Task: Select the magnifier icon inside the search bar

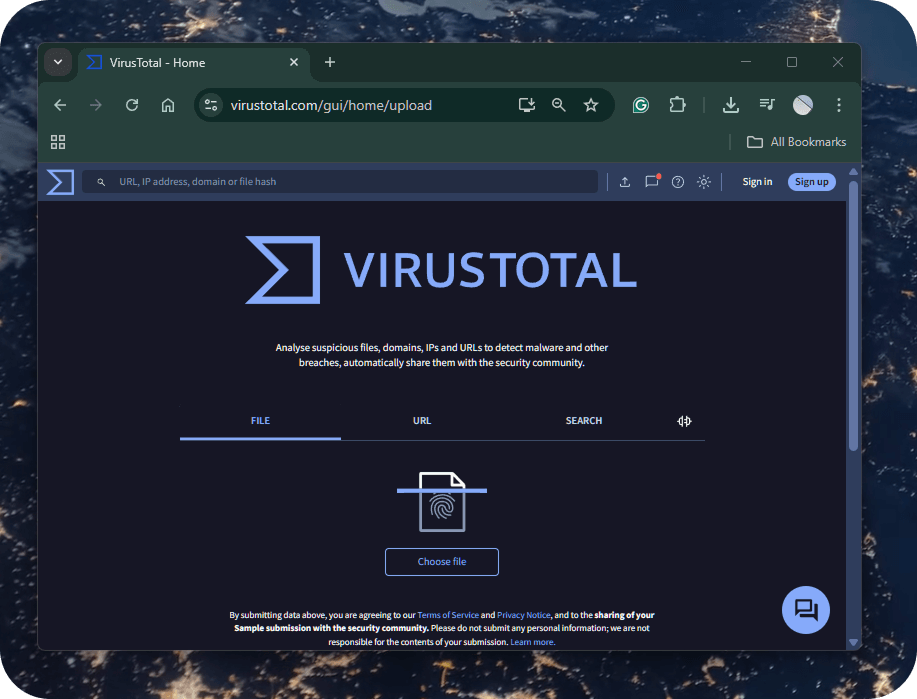Action: pyautogui.click(x=101, y=182)
